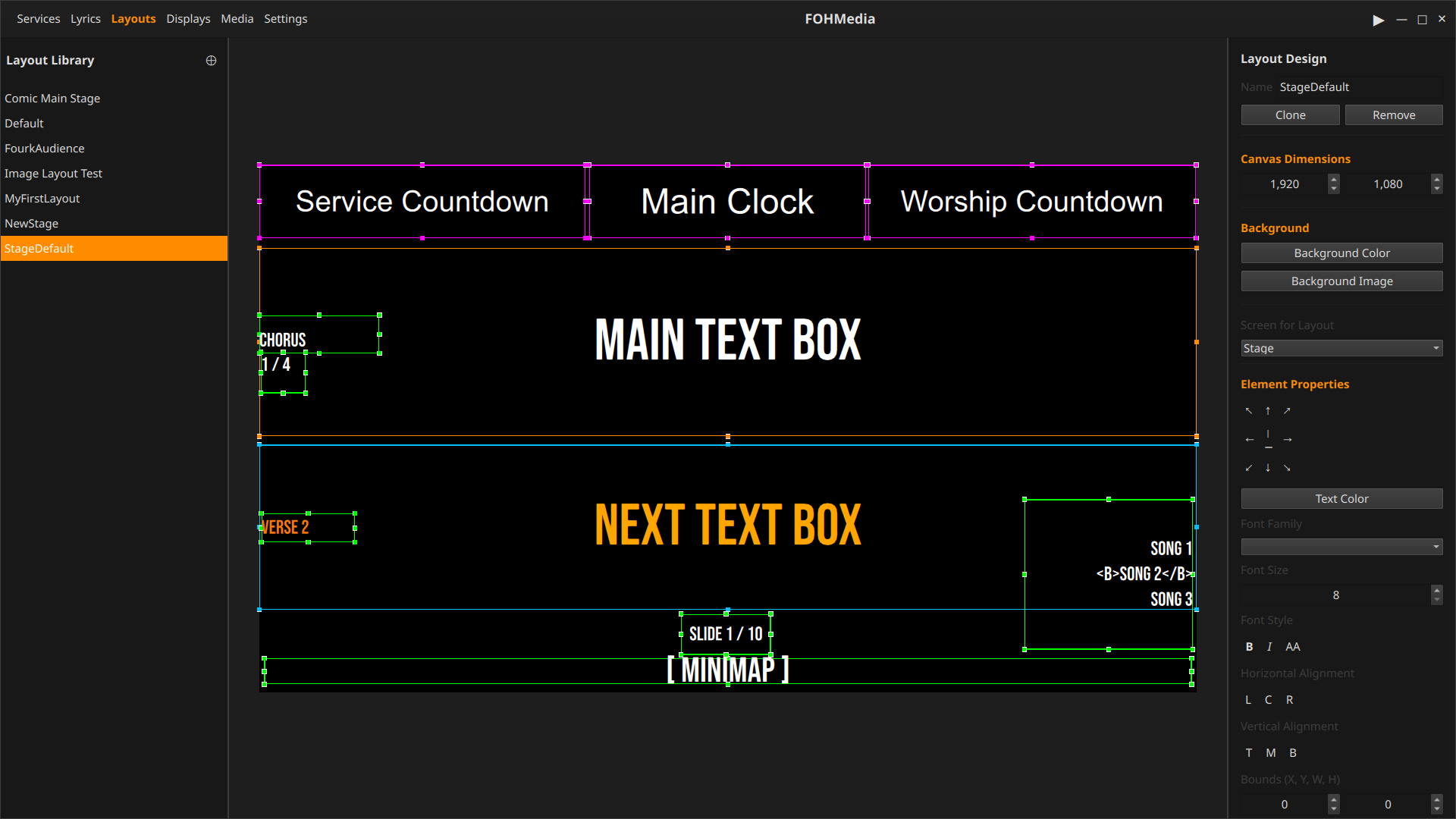Viewport: 1456px width, 819px height.
Task: Align element to top with up arrow
Action: tap(1268, 411)
